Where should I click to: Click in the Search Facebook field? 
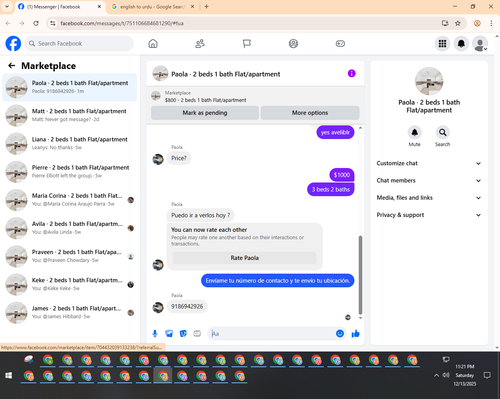pyautogui.click(x=79, y=43)
